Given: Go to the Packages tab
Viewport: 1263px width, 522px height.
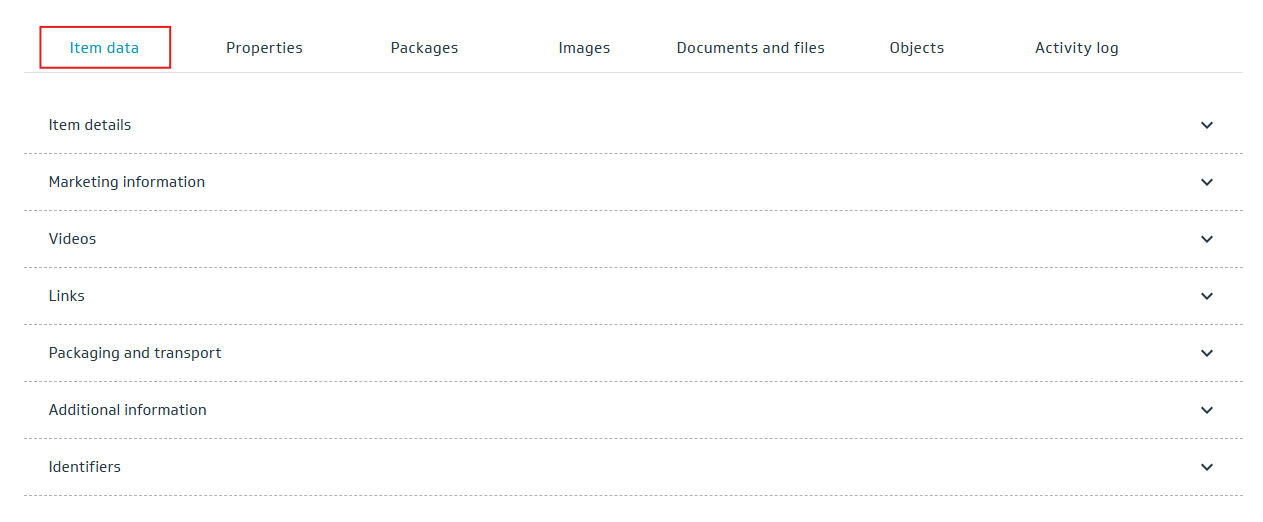Looking at the screenshot, I should [x=424, y=48].
